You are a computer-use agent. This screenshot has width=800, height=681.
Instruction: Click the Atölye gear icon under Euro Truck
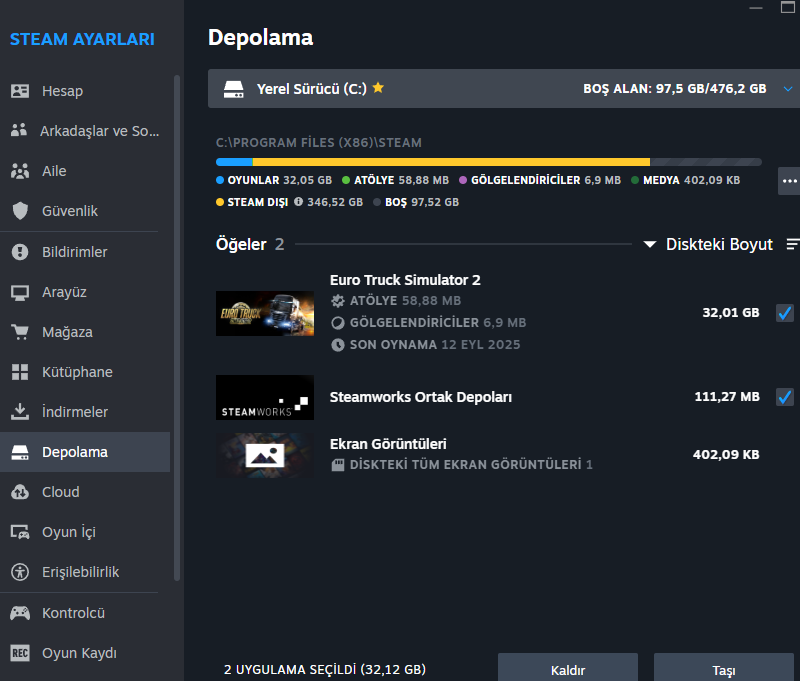[x=338, y=300]
